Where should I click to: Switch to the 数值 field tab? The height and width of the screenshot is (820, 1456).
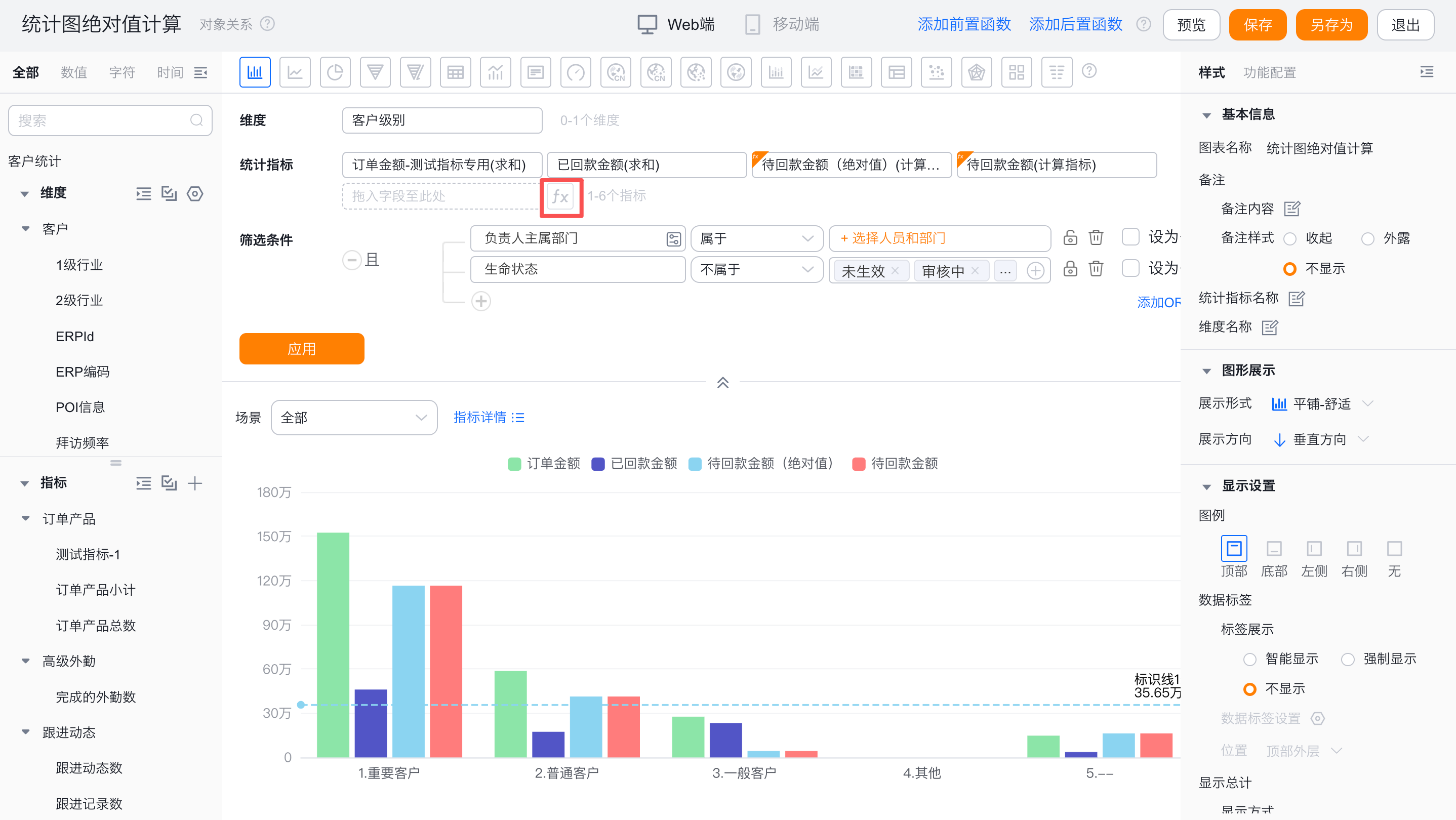[x=73, y=72]
